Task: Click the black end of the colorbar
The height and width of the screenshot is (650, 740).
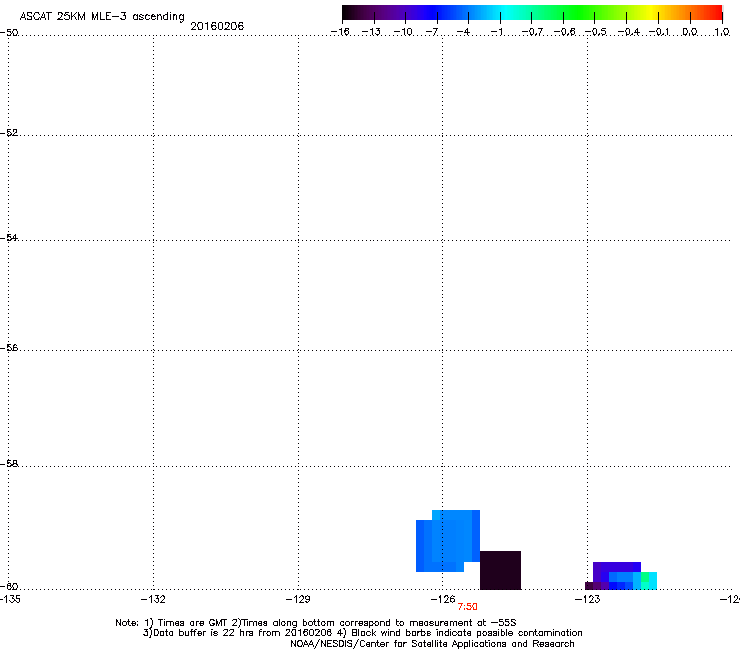Action: pos(349,12)
